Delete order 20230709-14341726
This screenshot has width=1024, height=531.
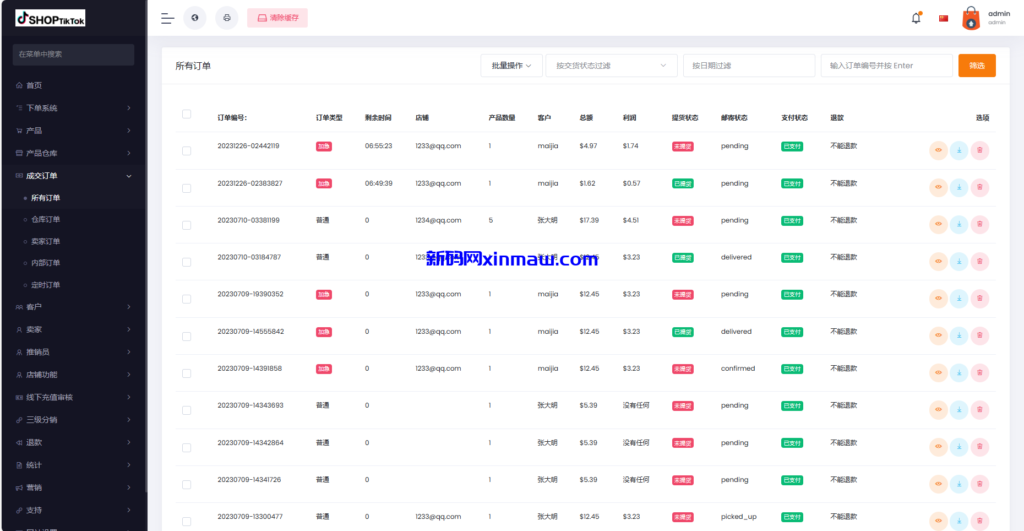point(980,484)
